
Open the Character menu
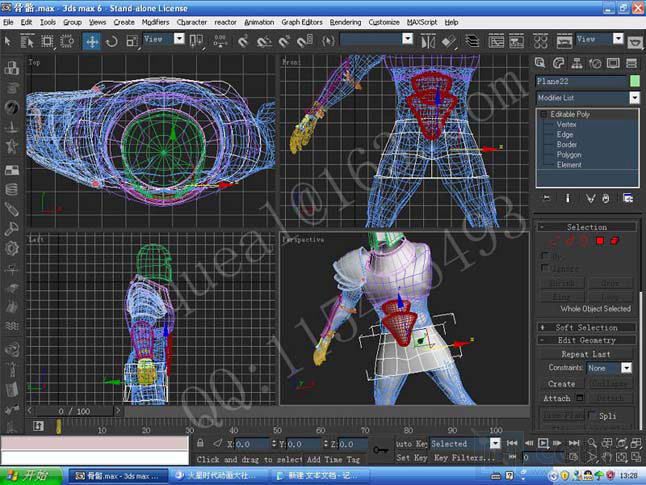tap(192, 22)
